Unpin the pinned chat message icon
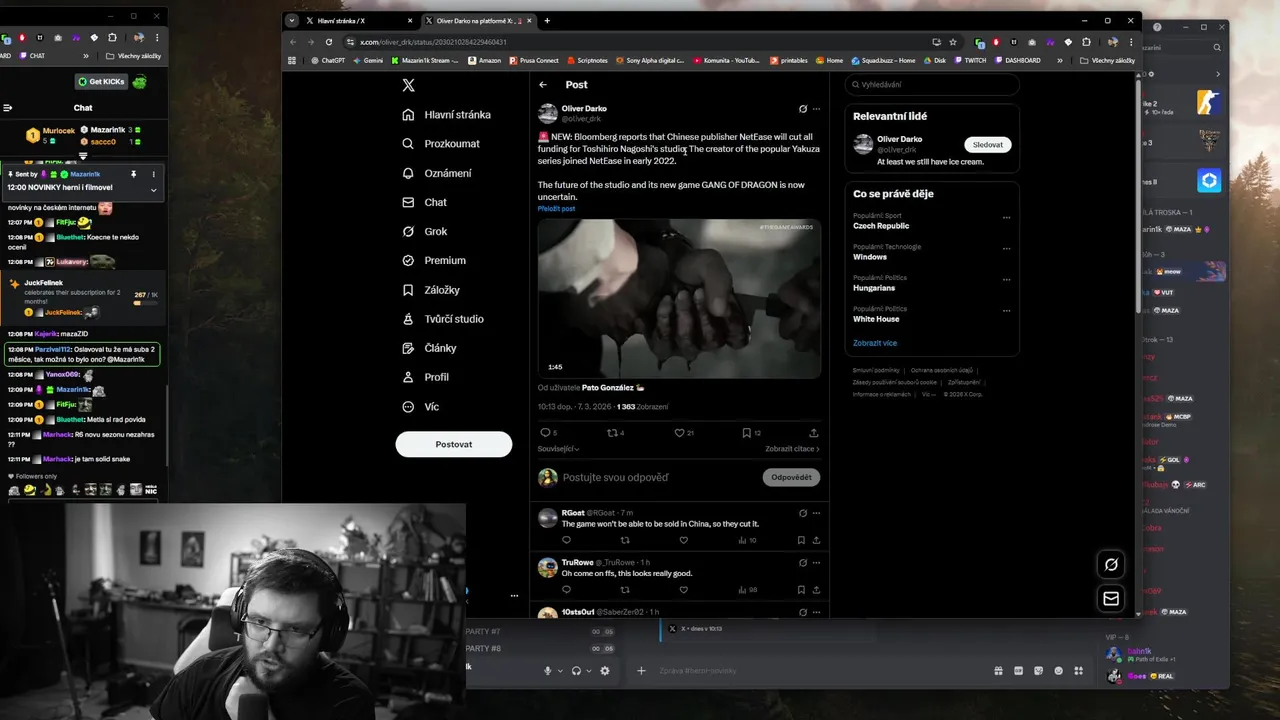 [133, 174]
